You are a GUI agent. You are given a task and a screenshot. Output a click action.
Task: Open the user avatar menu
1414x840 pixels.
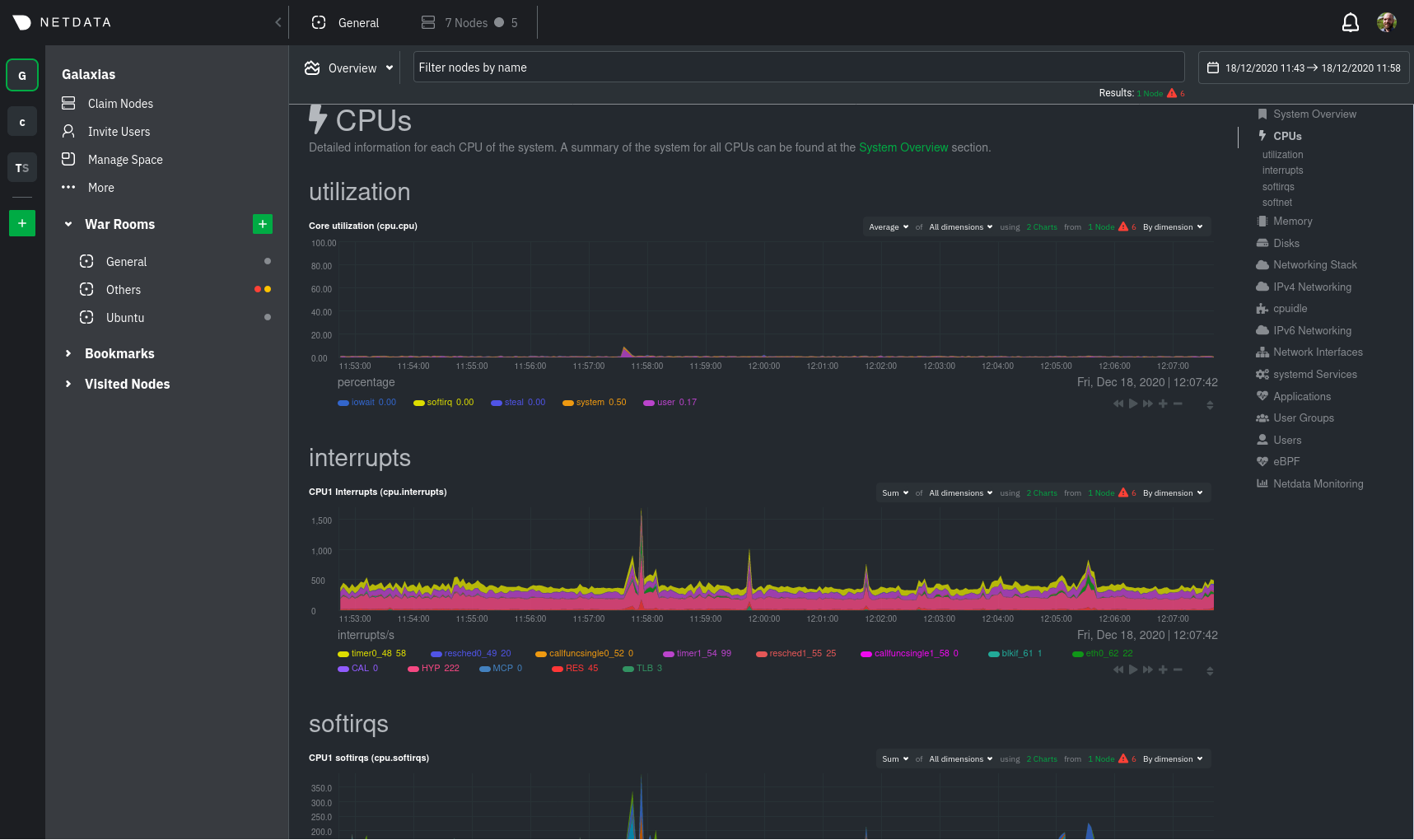(x=1387, y=22)
